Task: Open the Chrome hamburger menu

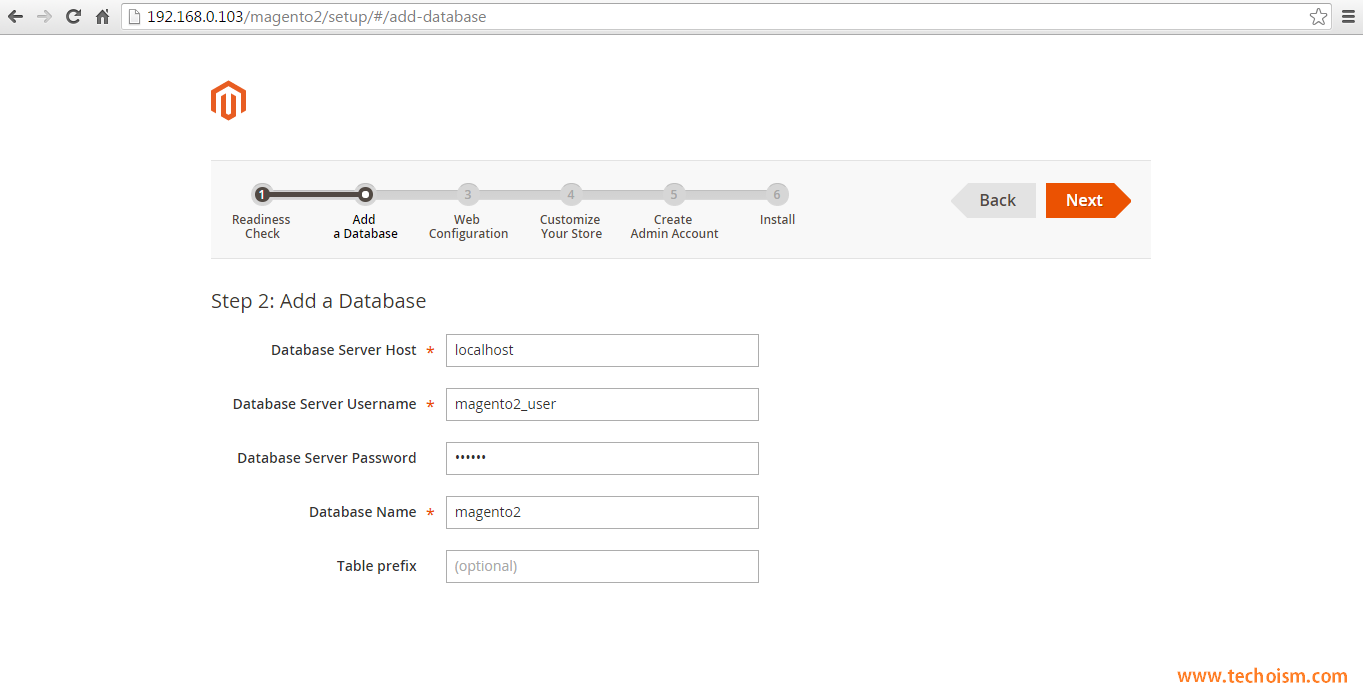Action: tap(1348, 17)
